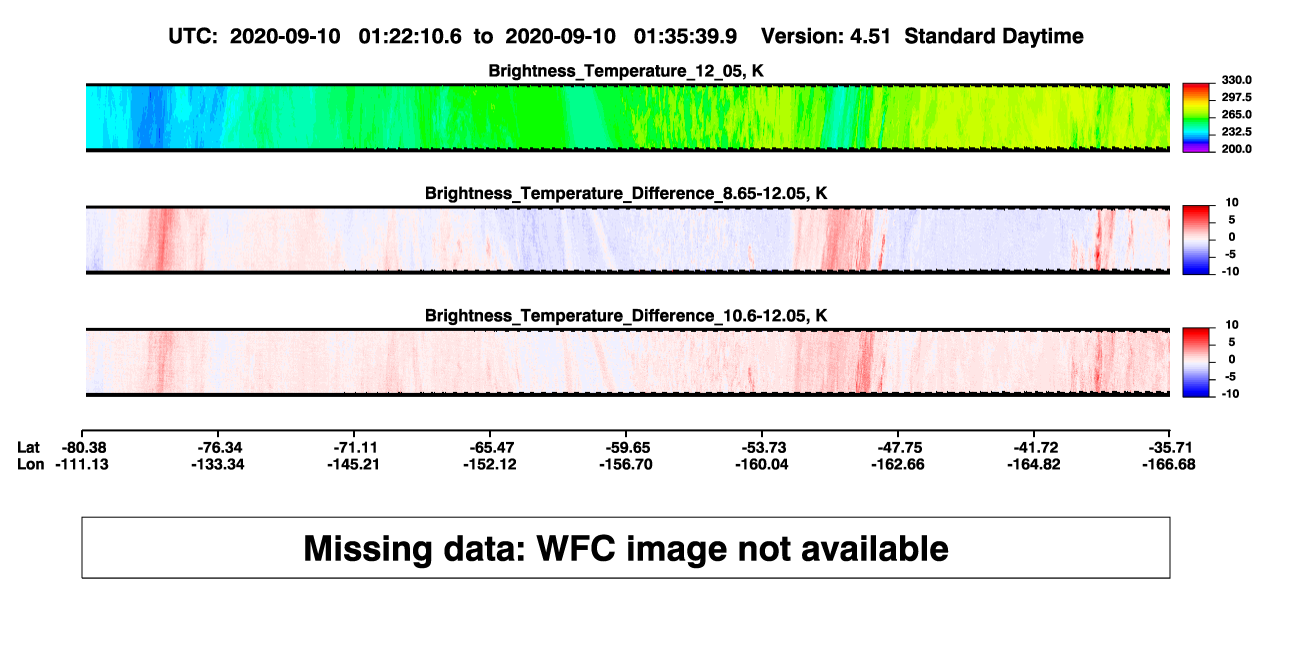Click longitude value -152.12
The width and height of the screenshot is (1300, 667).
point(492,464)
